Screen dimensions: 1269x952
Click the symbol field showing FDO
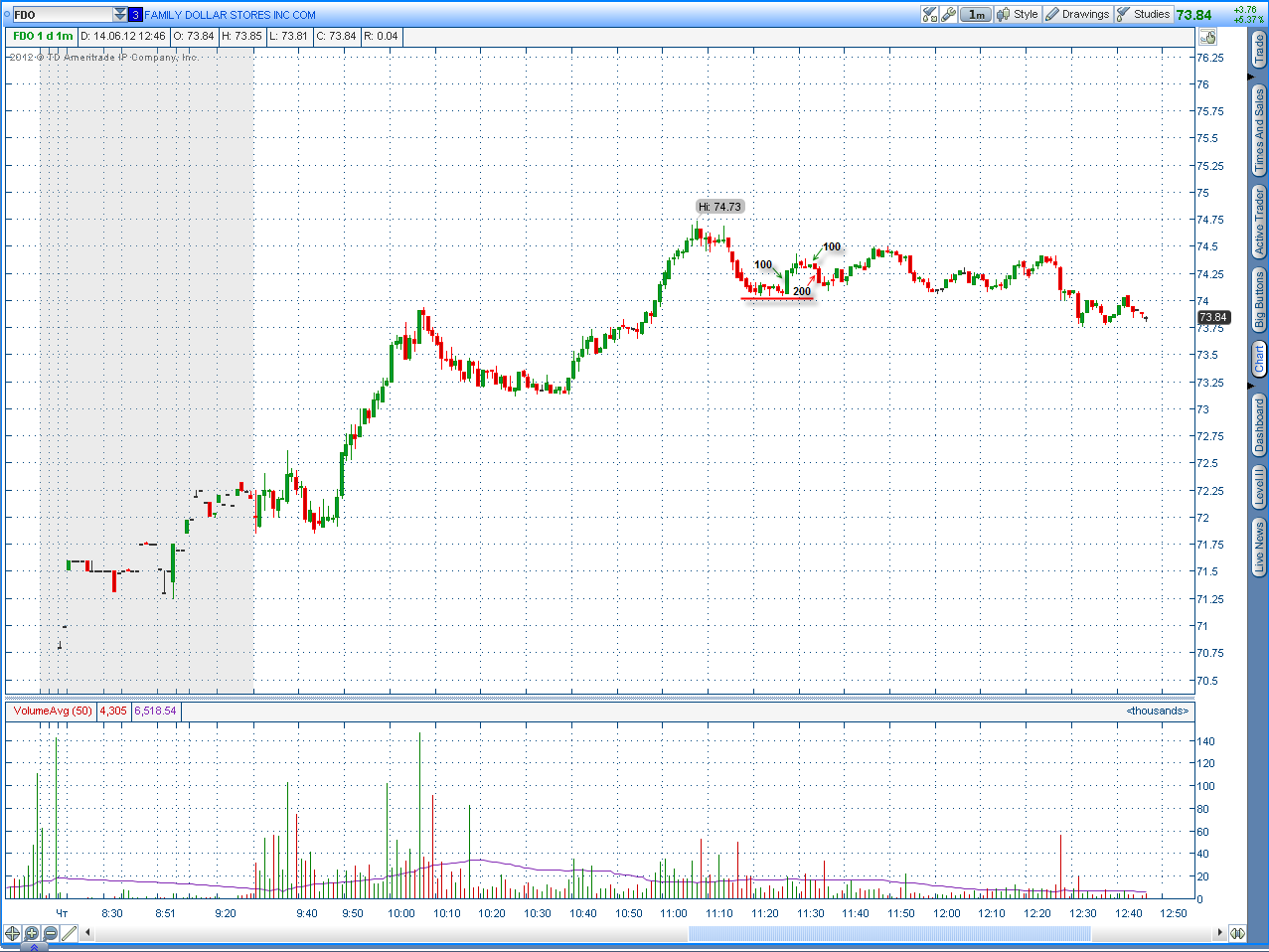[x=62, y=15]
